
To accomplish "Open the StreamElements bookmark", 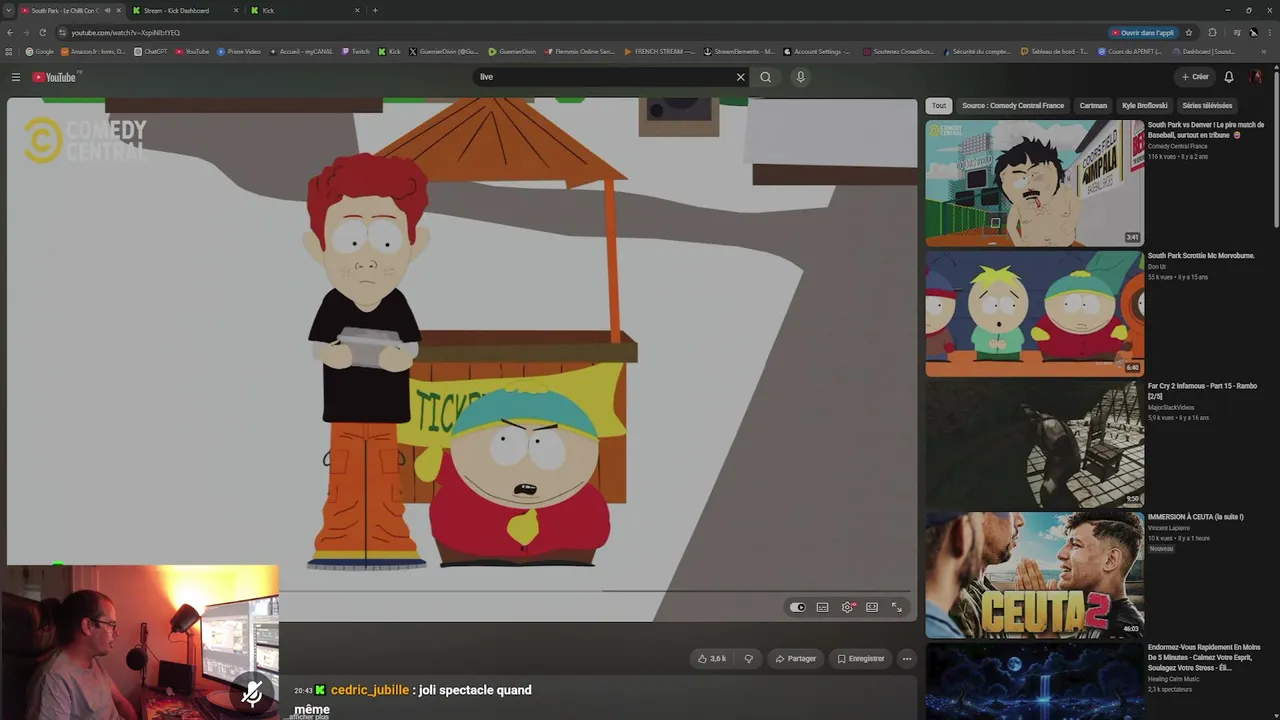I will (739, 51).
